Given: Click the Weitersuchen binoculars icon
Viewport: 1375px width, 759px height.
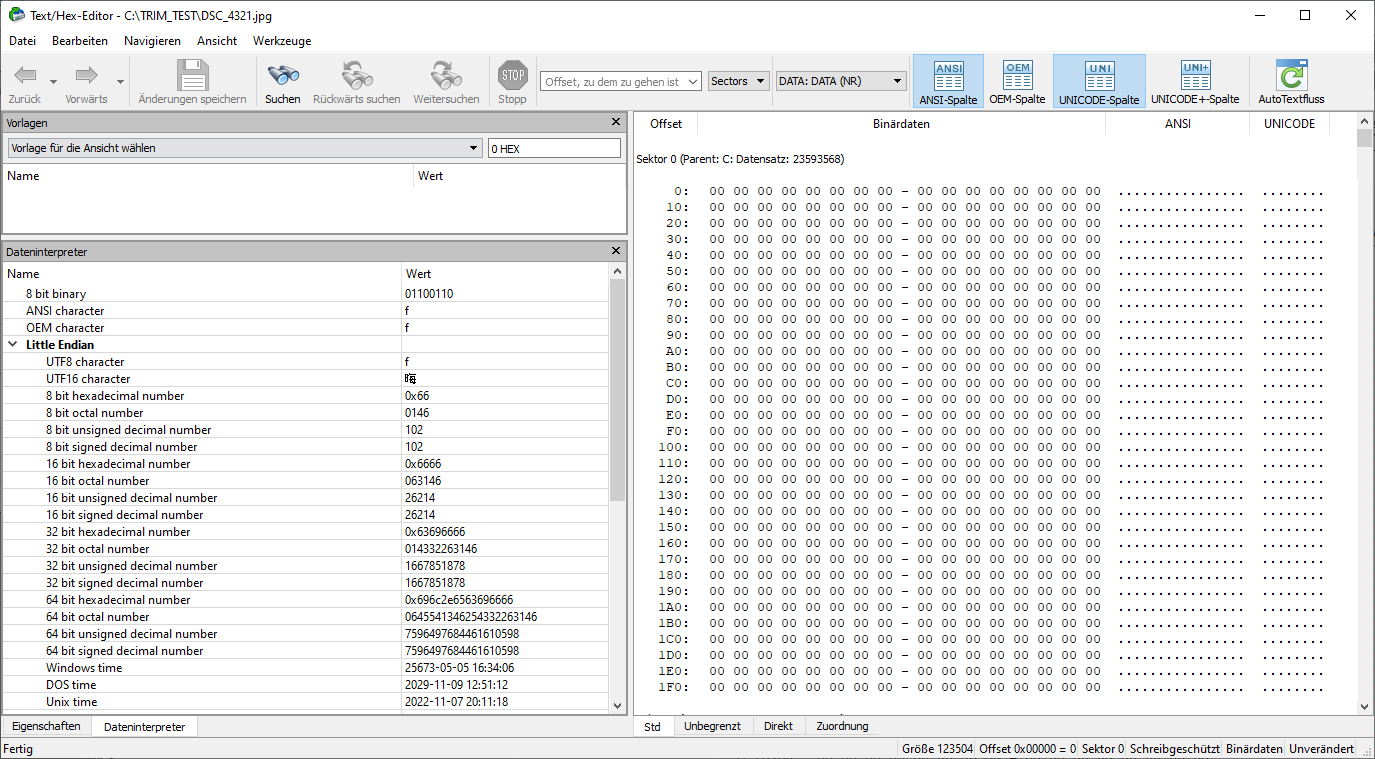Looking at the screenshot, I should tap(446, 75).
